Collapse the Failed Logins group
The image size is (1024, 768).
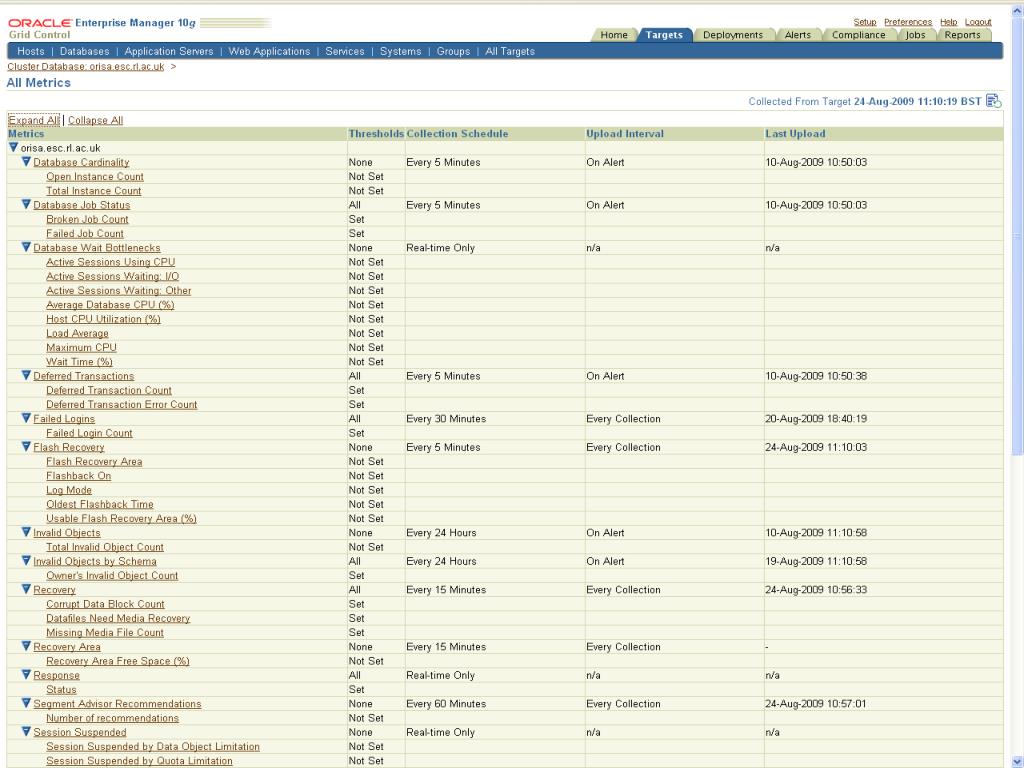26,418
